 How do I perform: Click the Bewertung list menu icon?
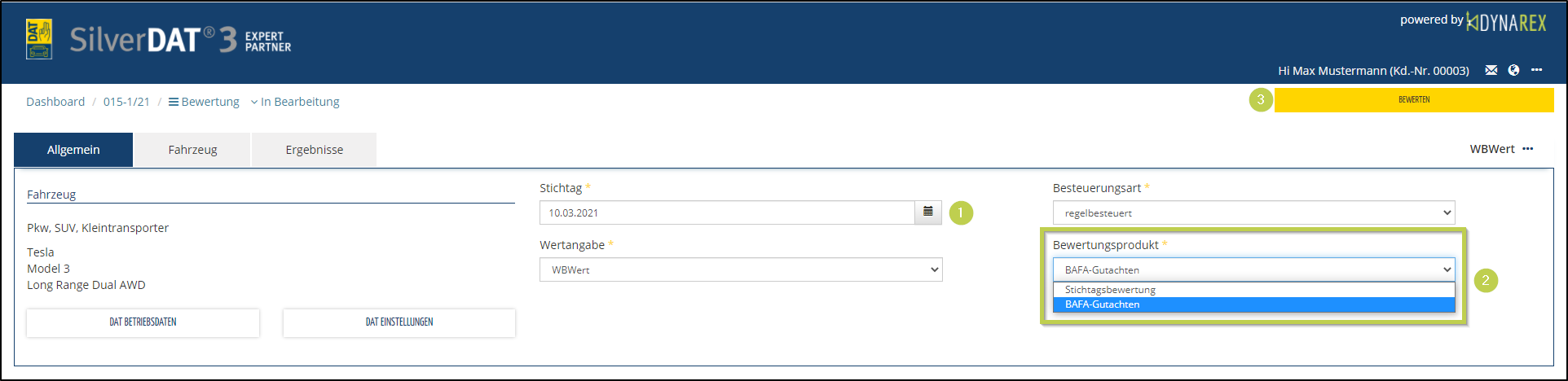tap(174, 102)
